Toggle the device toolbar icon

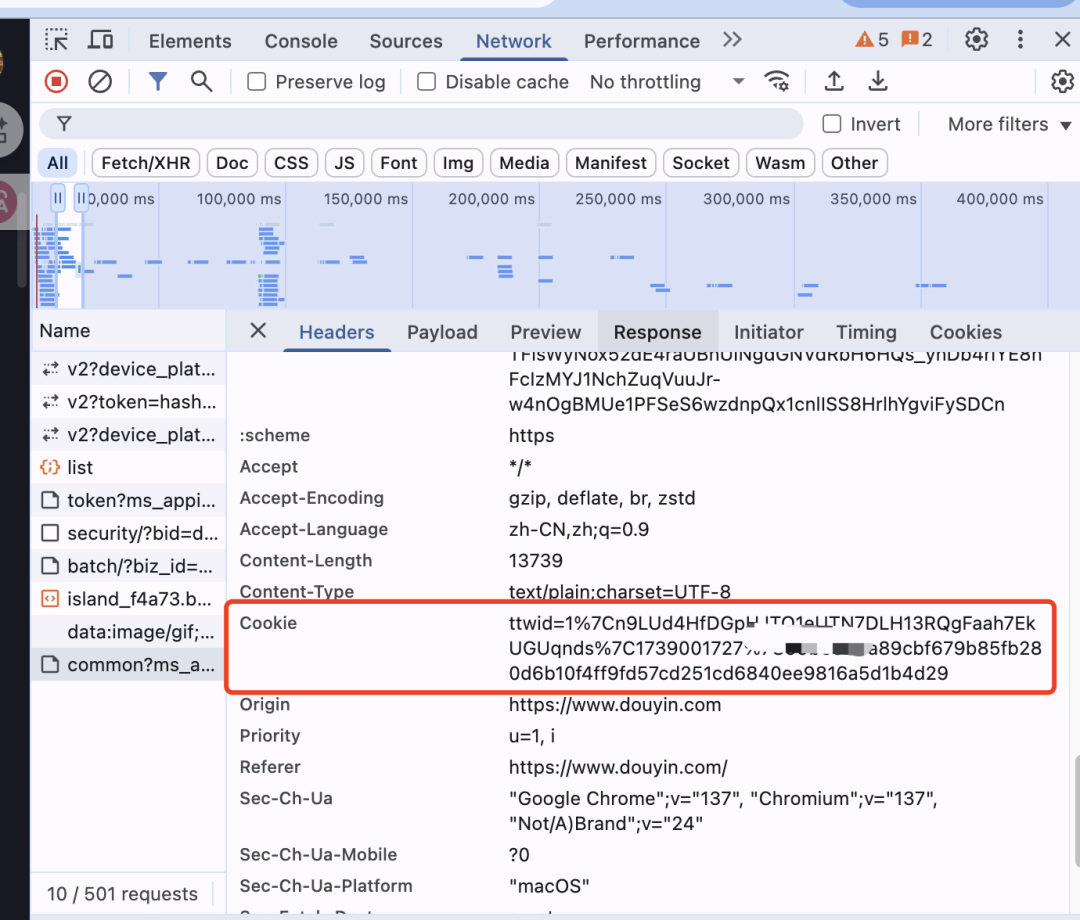pyautogui.click(x=100, y=40)
